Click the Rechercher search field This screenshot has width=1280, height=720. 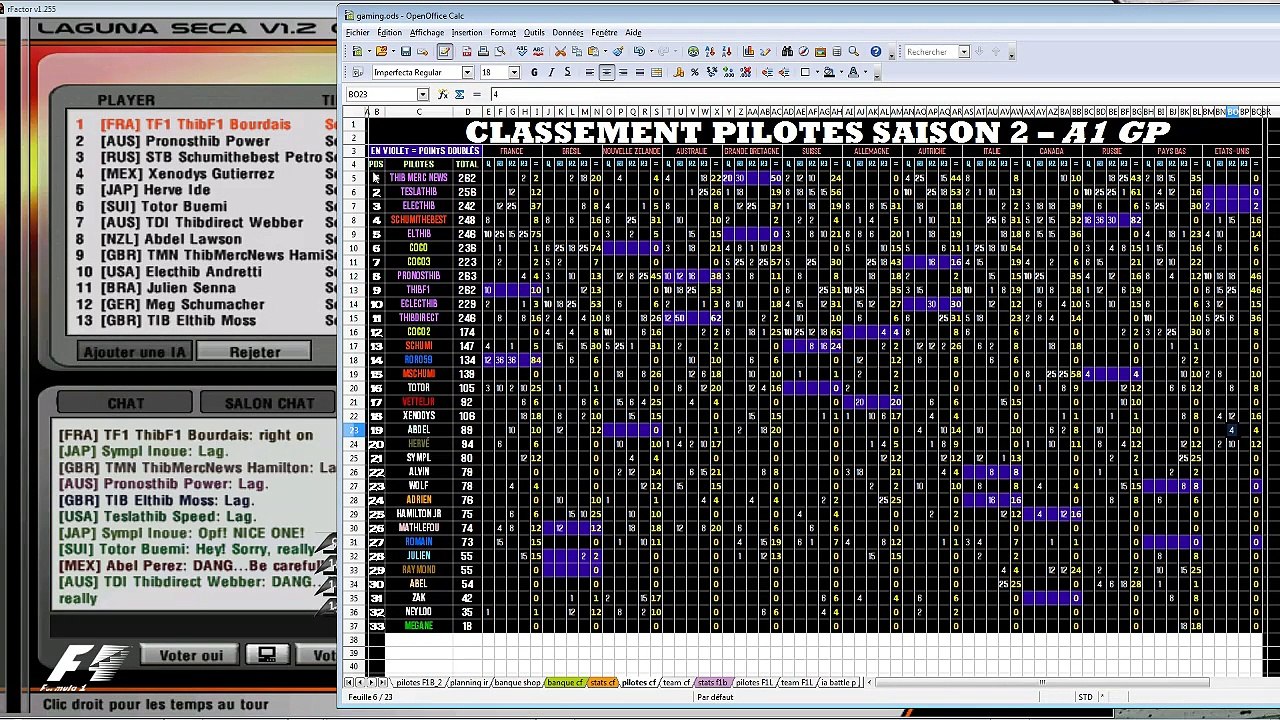tap(930, 52)
